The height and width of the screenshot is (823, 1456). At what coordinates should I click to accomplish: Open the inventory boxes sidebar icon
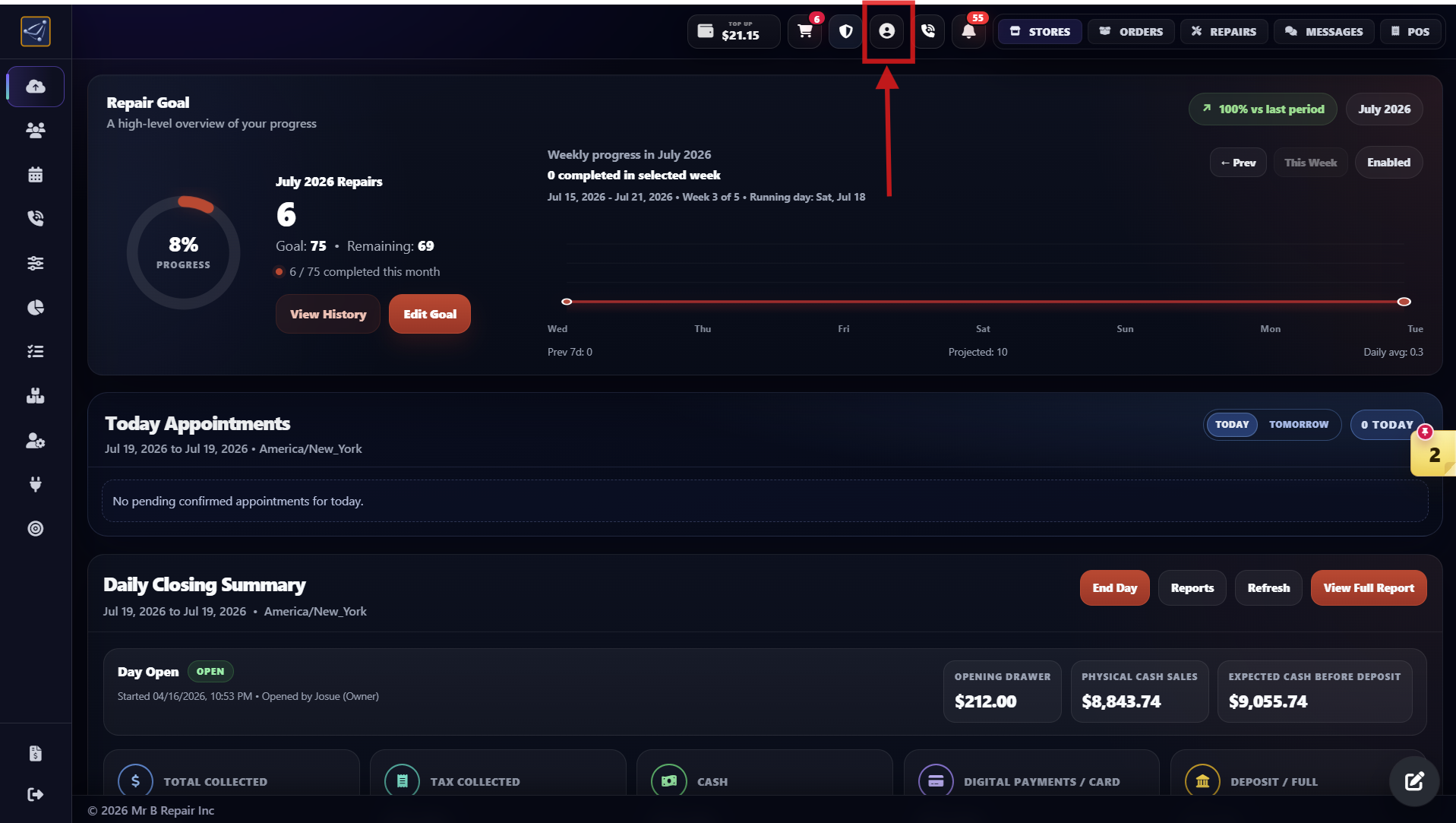pyautogui.click(x=36, y=395)
